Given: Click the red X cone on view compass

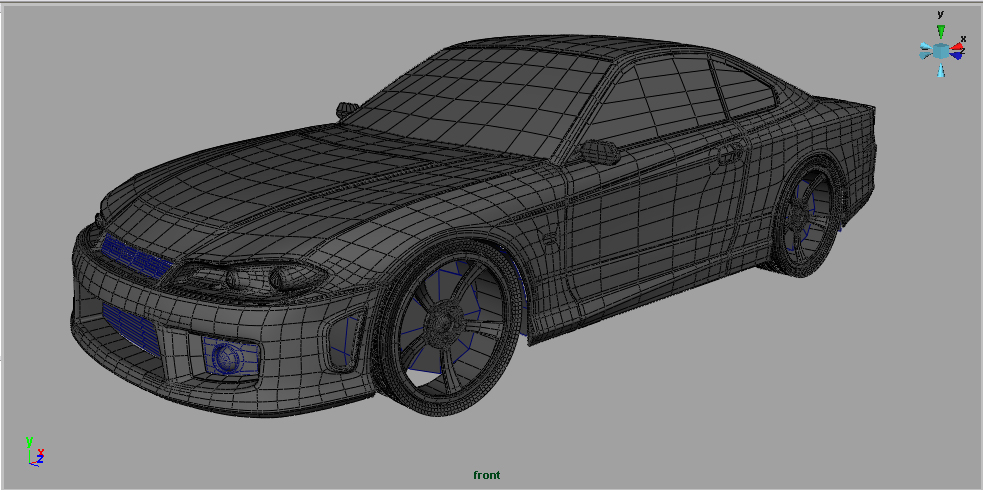Looking at the screenshot, I should [957, 47].
